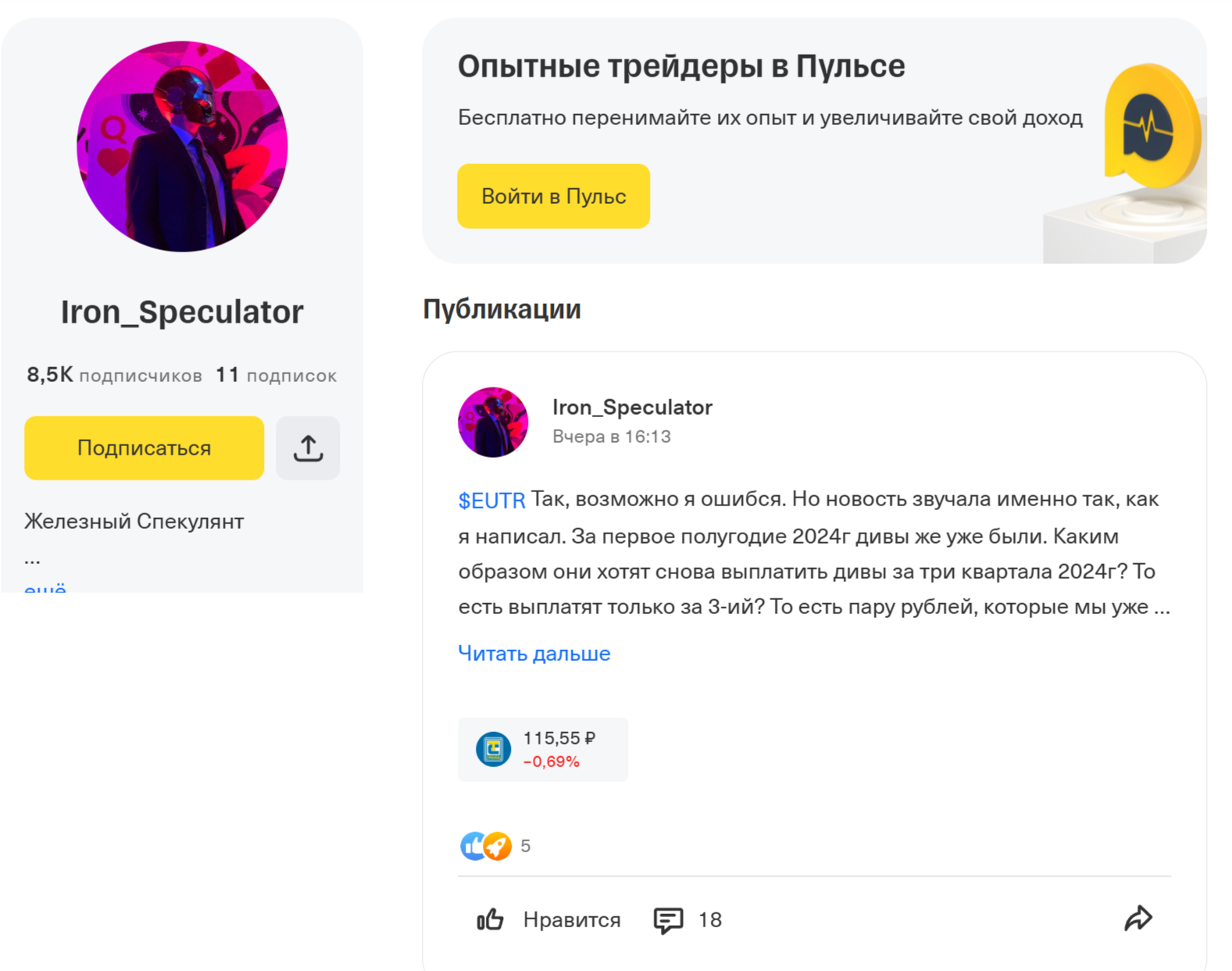1232x971 pixels.
Task: Open the 11 подписок list
Action: click(x=276, y=376)
